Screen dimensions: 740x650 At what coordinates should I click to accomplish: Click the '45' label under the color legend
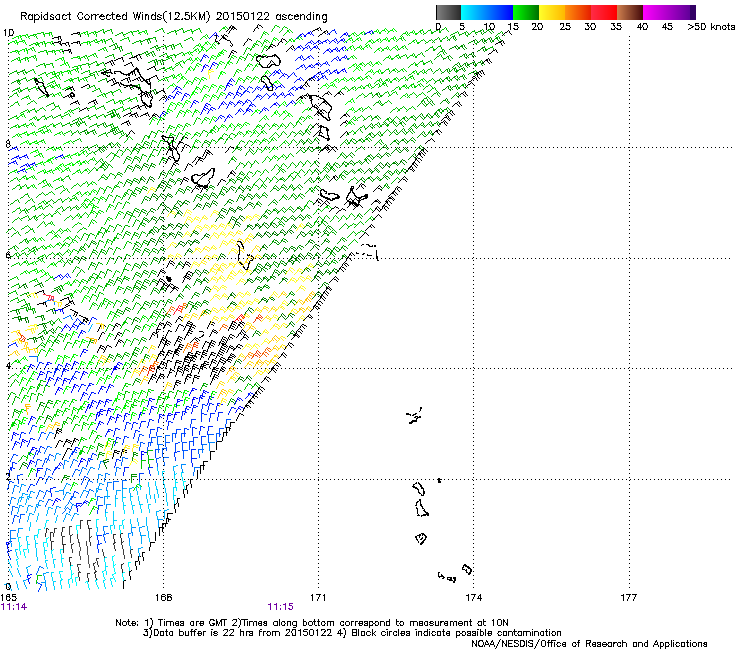667,27
